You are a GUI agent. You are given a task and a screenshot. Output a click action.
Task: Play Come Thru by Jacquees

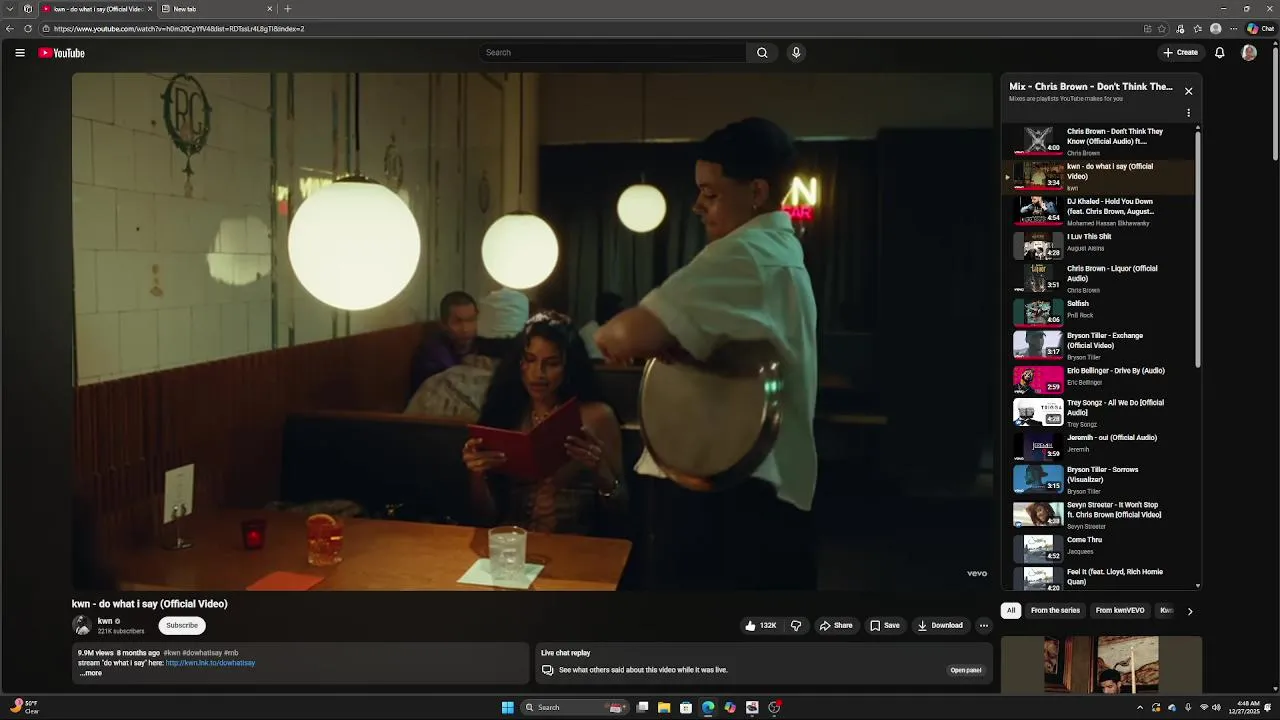pyautogui.click(x=1100, y=547)
